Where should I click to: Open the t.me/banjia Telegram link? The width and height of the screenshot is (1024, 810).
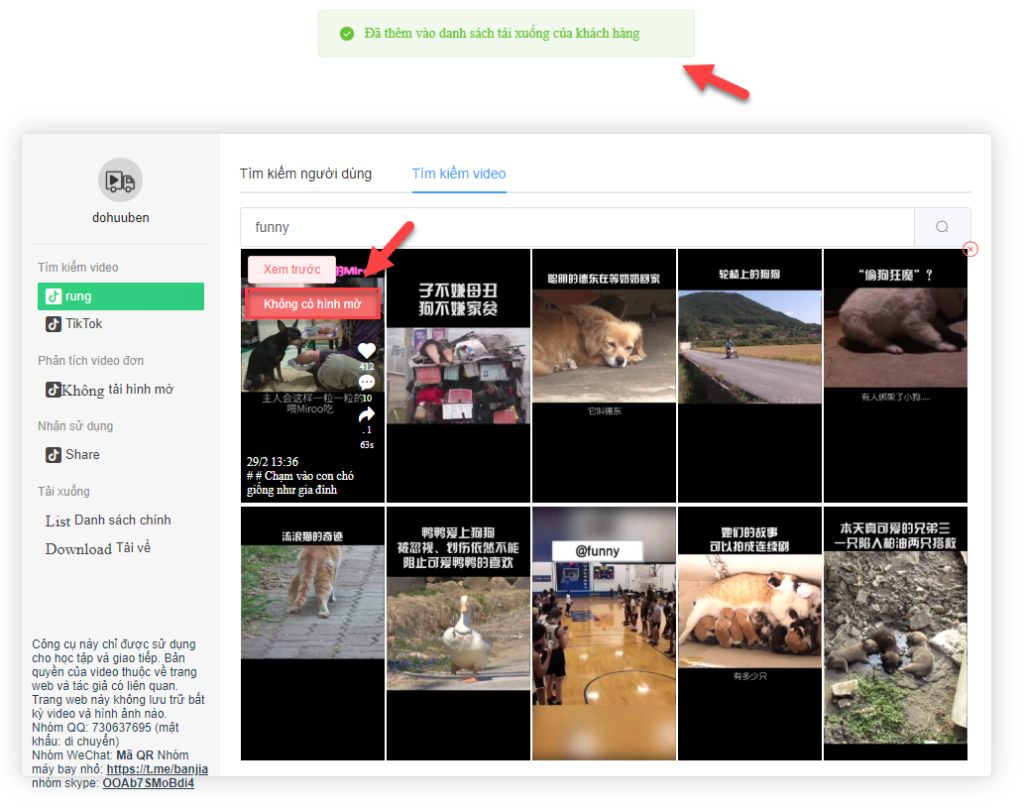pyautogui.click(x=157, y=769)
